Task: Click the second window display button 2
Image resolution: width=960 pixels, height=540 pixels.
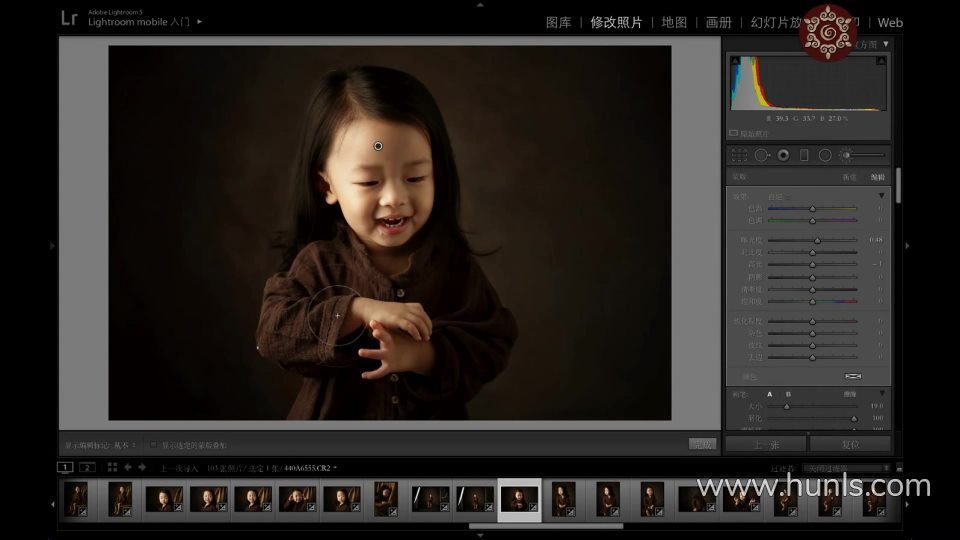Action: click(87, 467)
